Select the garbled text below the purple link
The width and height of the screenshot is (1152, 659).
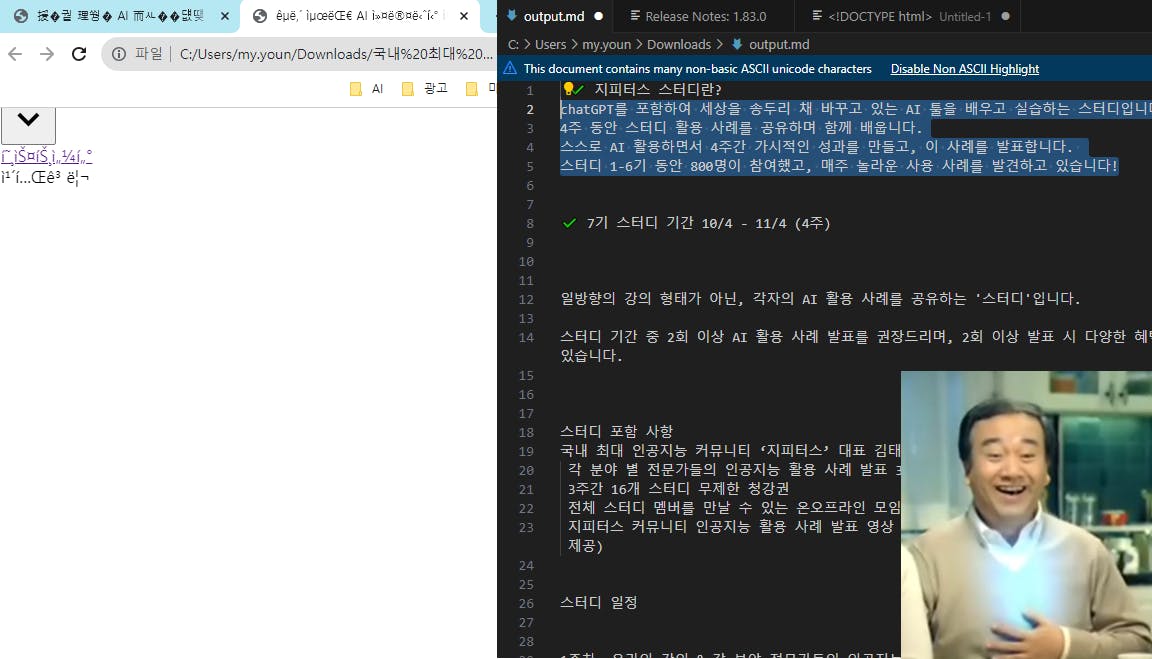(x=45, y=177)
